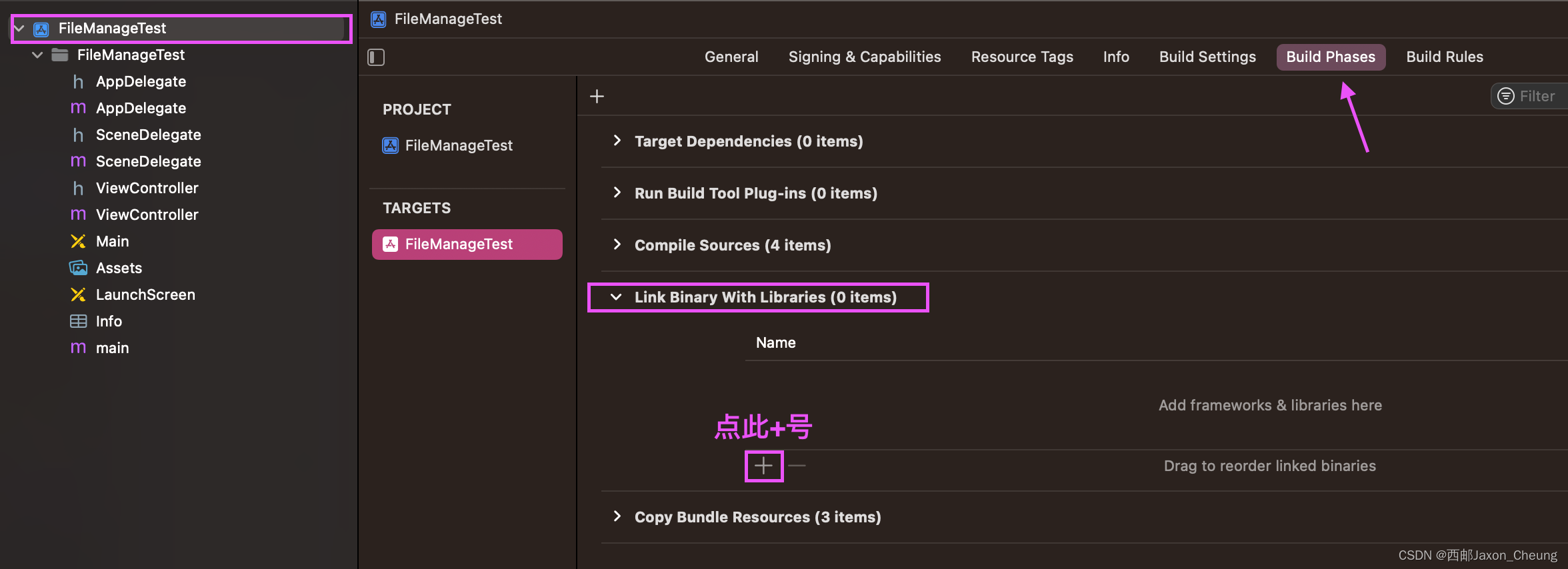Select FileManageTest under PROJECT
Viewport: 1568px width, 569px height.
pyautogui.click(x=459, y=146)
